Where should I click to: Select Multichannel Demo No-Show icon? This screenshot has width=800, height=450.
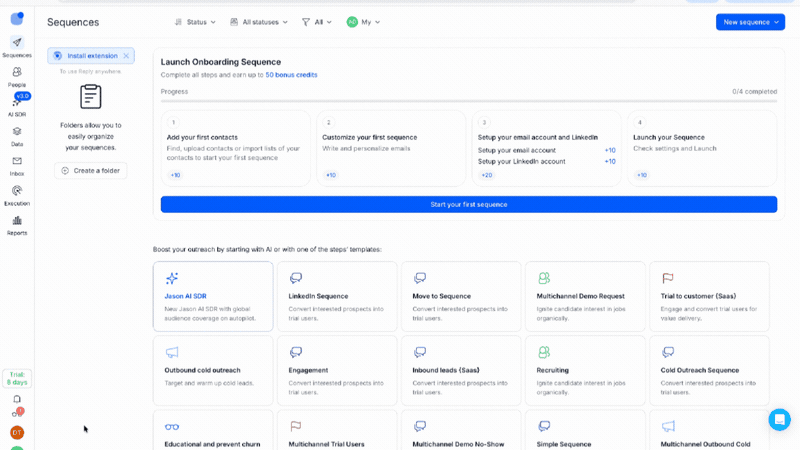point(420,426)
